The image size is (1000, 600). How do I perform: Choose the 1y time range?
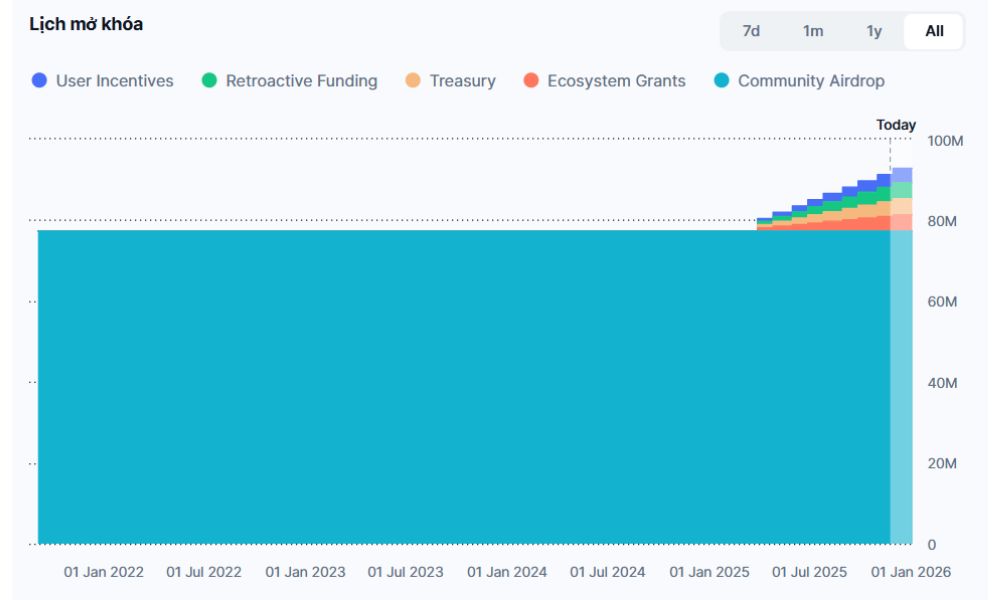pos(874,31)
